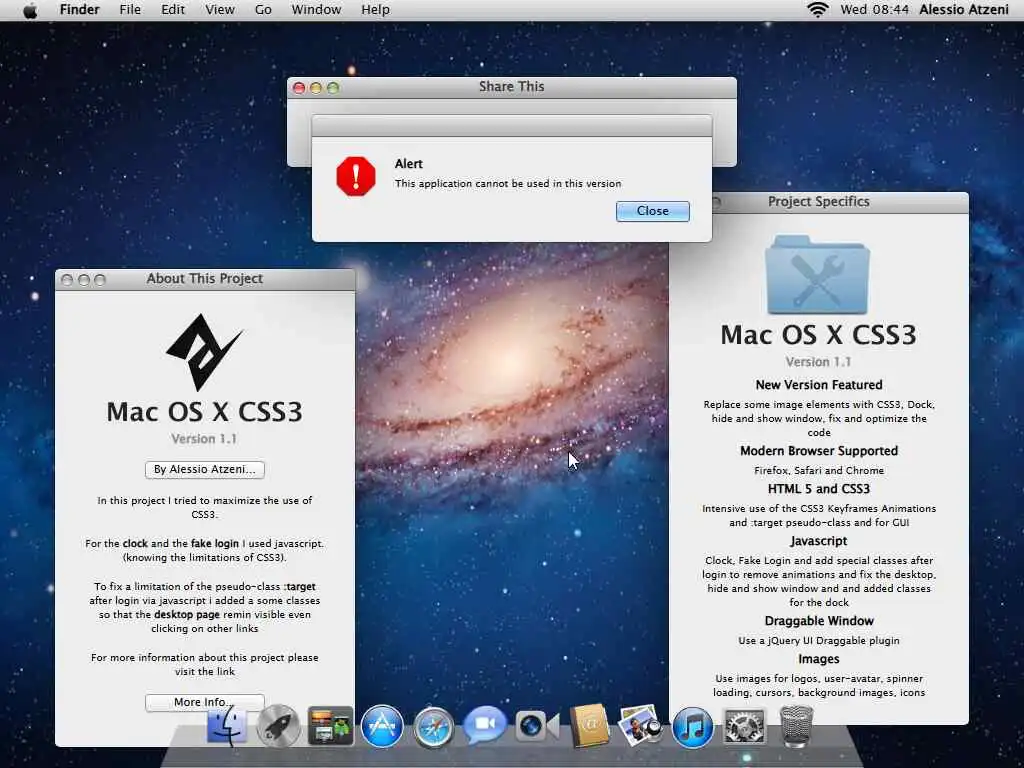Viewport: 1024px width, 768px height.
Task: Open the Trash in the dock
Action: (x=796, y=726)
